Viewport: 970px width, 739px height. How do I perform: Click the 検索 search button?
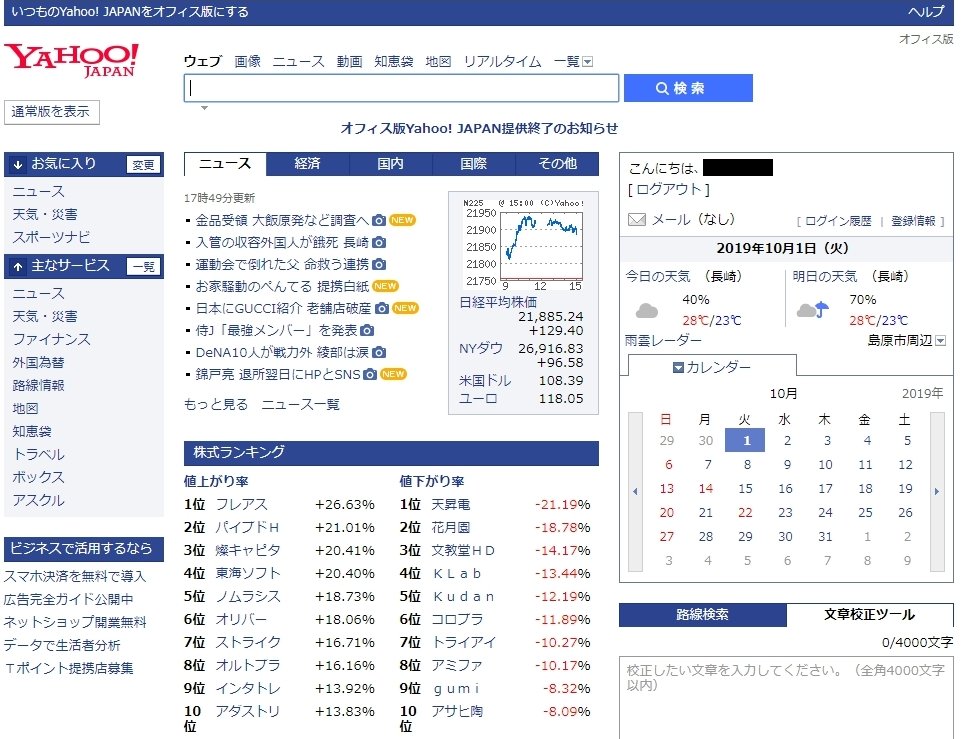tap(688, 88)
